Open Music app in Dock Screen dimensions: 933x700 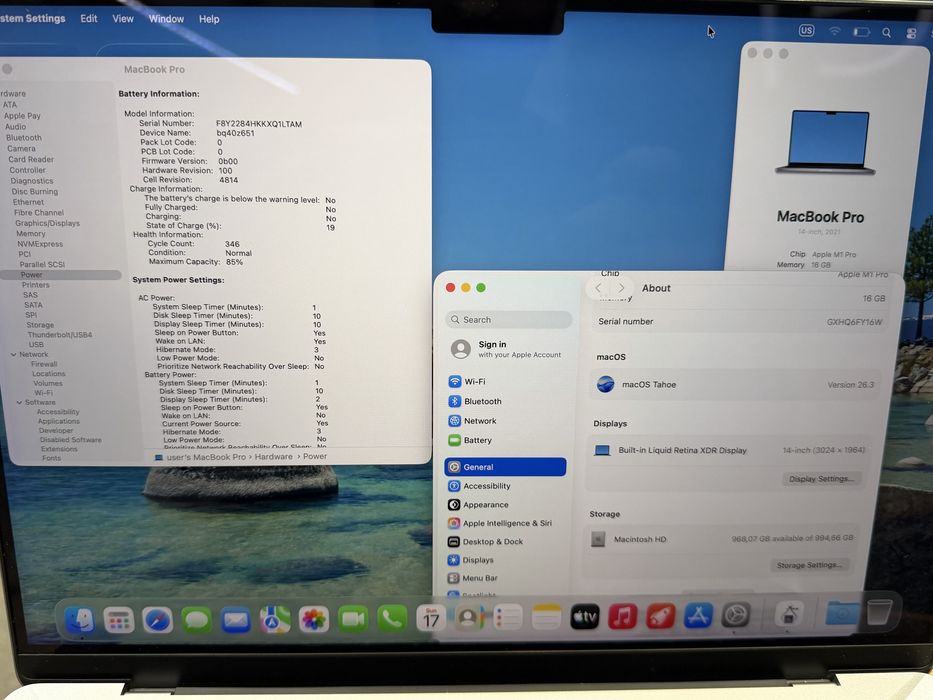click(x=623, y=616)
